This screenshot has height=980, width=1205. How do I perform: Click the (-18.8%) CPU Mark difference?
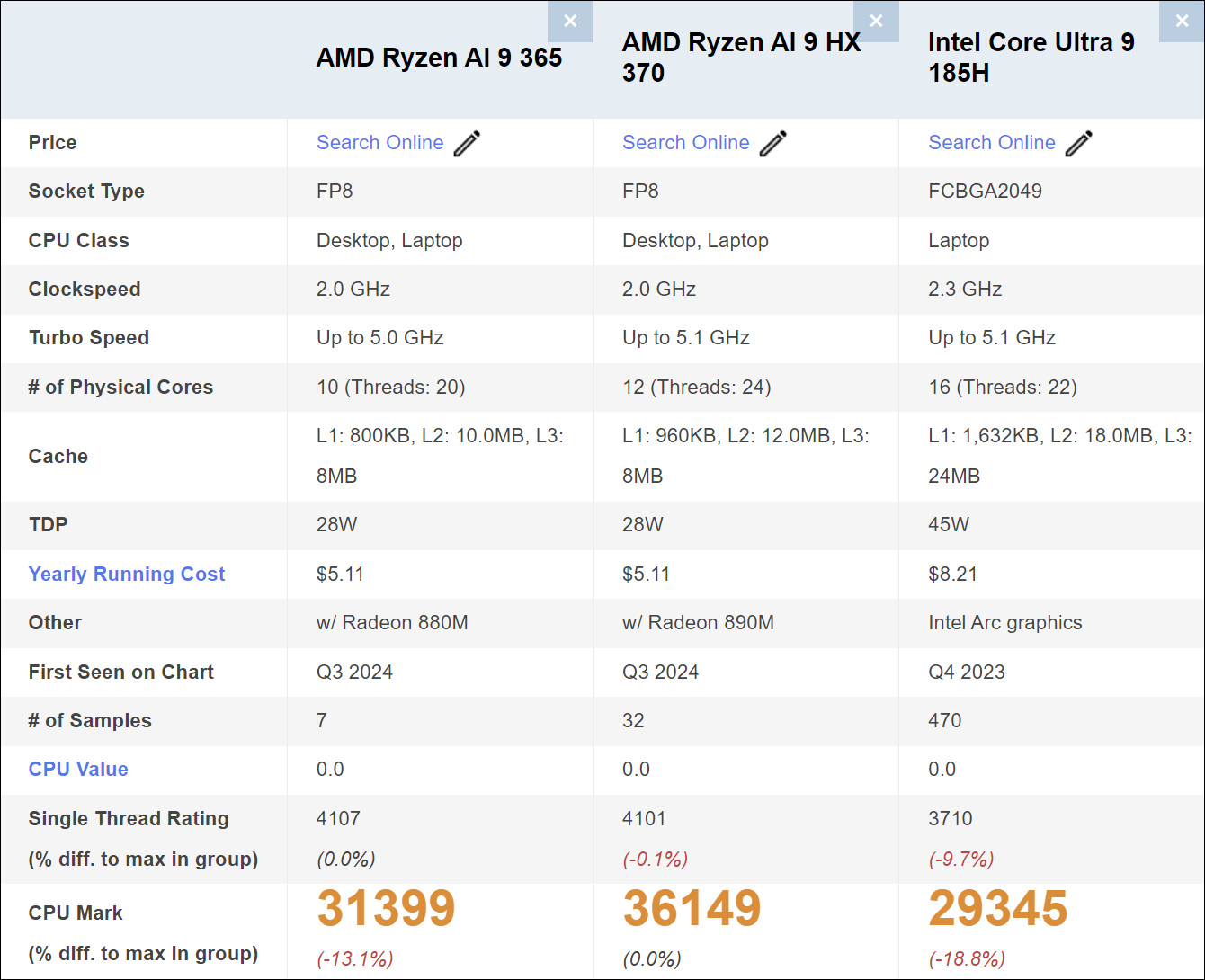point(966,958)
